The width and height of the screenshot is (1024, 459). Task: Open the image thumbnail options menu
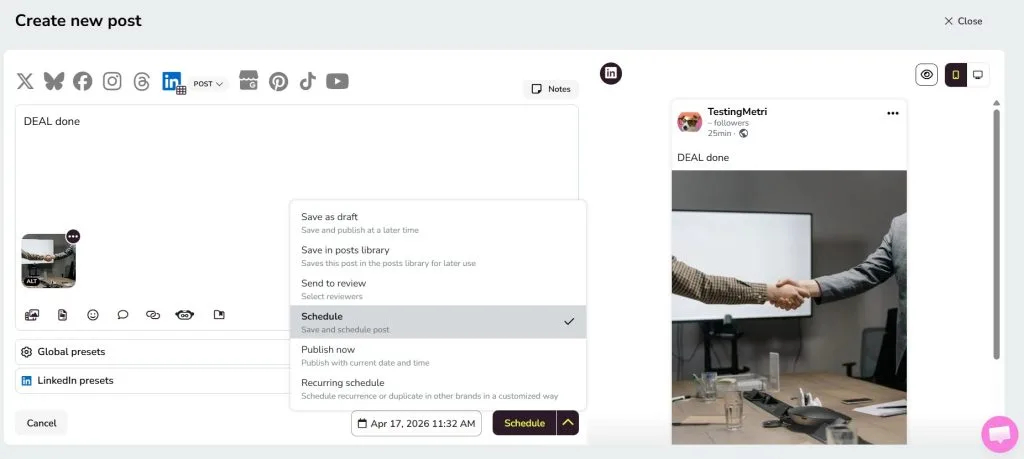(73, 236)
